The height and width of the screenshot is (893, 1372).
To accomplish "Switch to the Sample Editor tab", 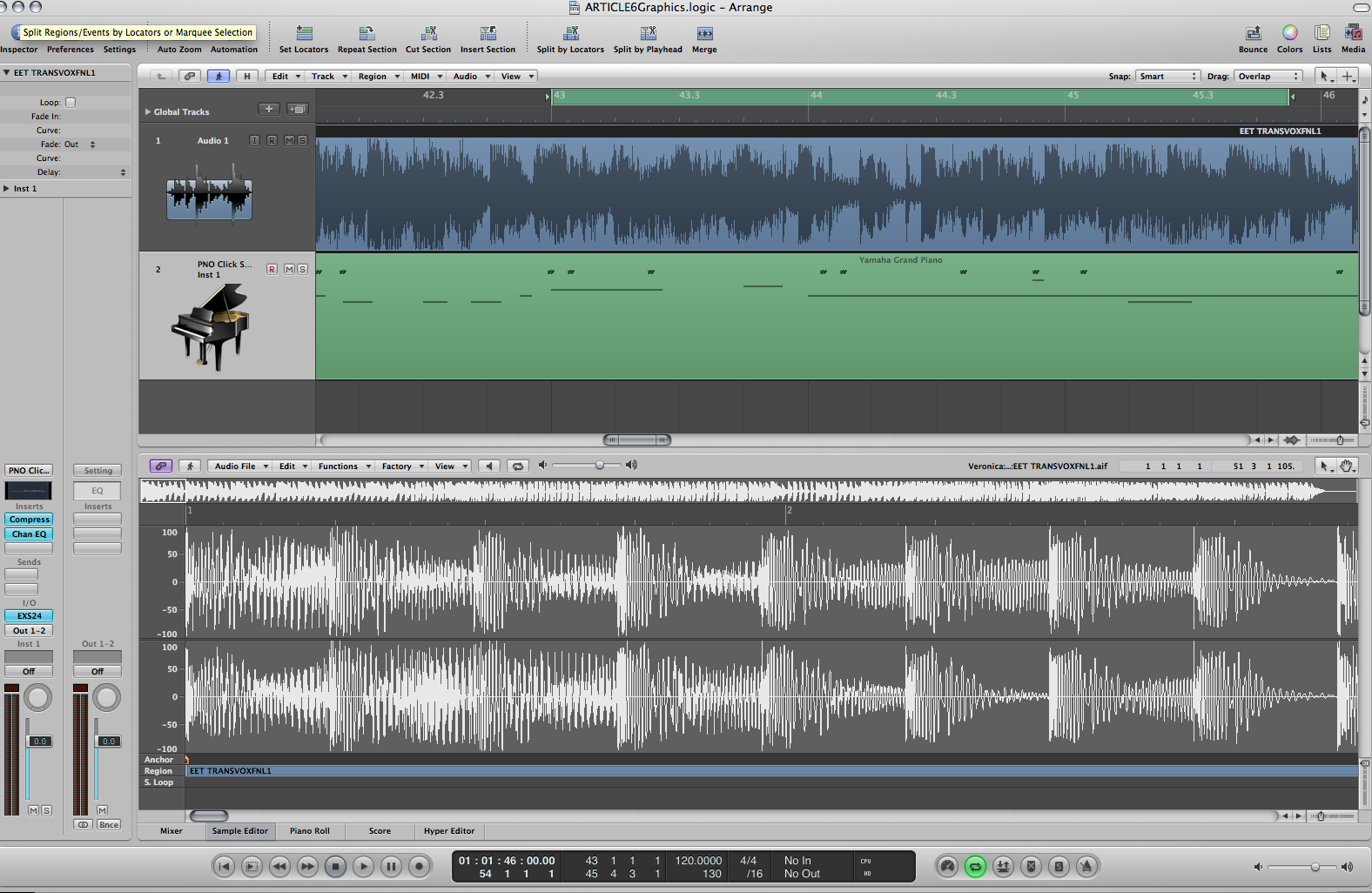I will point(240,830).
